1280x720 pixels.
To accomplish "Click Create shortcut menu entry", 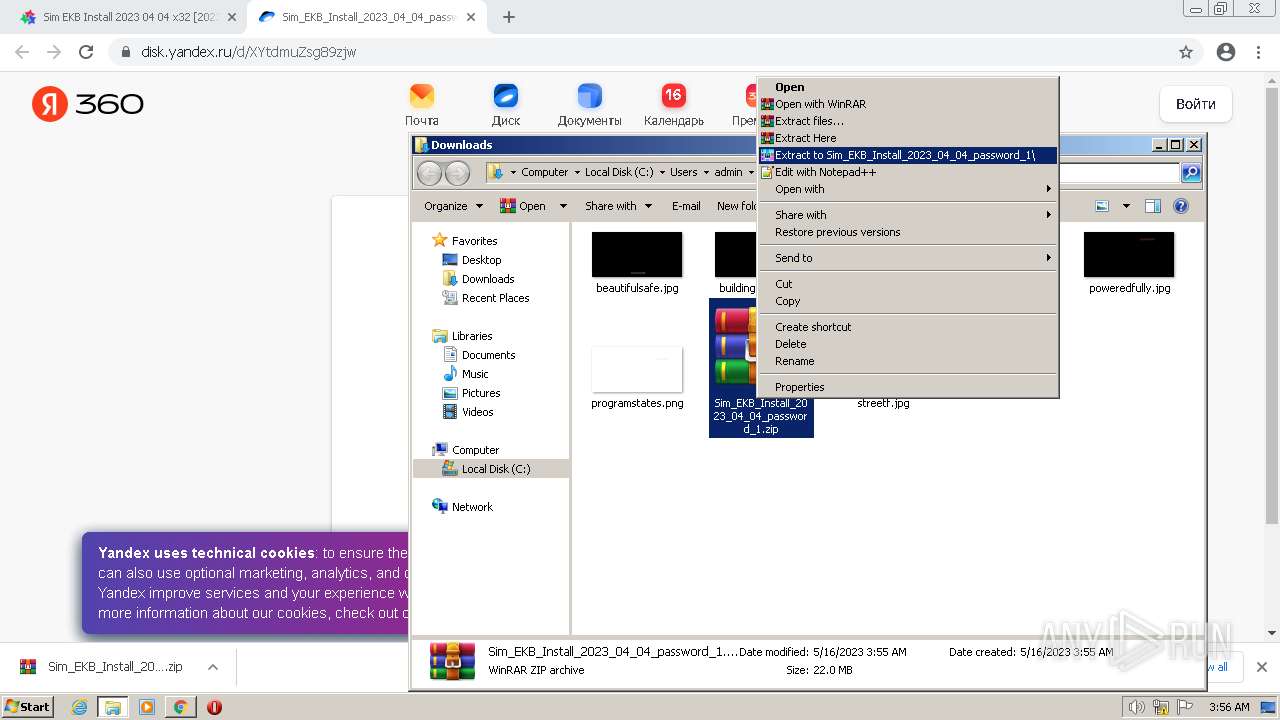I will [908, 327].
